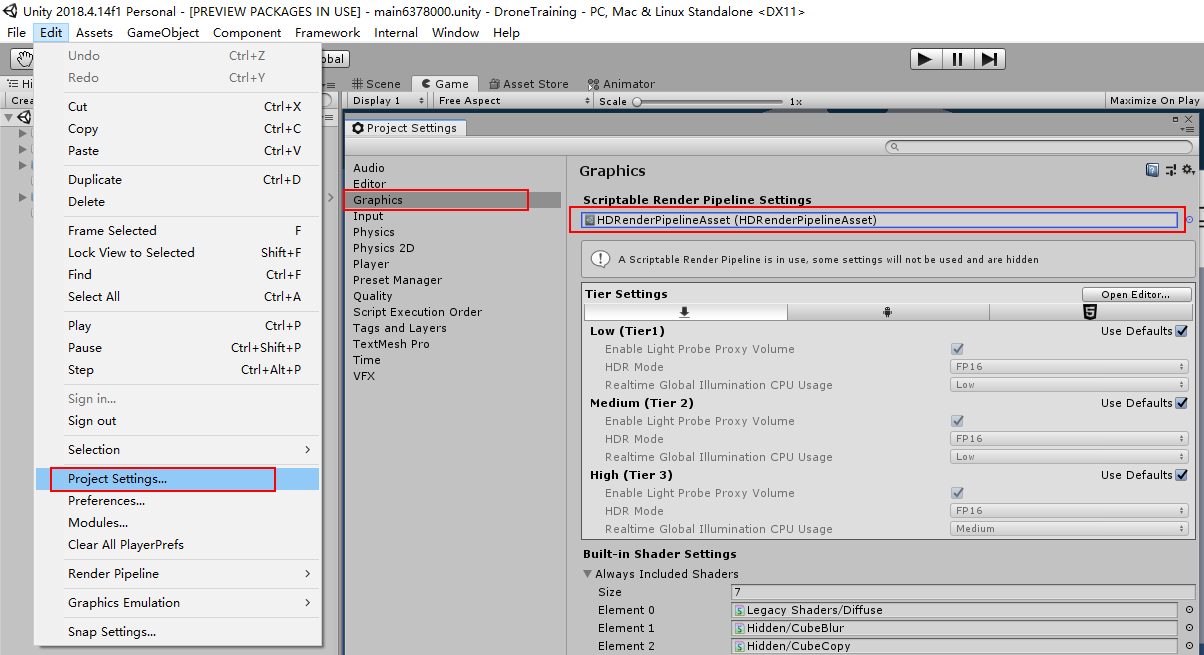Open the Medium GI CPU Usage dropdown High tier
The width and height of the screenshot is (1204, 655).
click(1069, 529)
